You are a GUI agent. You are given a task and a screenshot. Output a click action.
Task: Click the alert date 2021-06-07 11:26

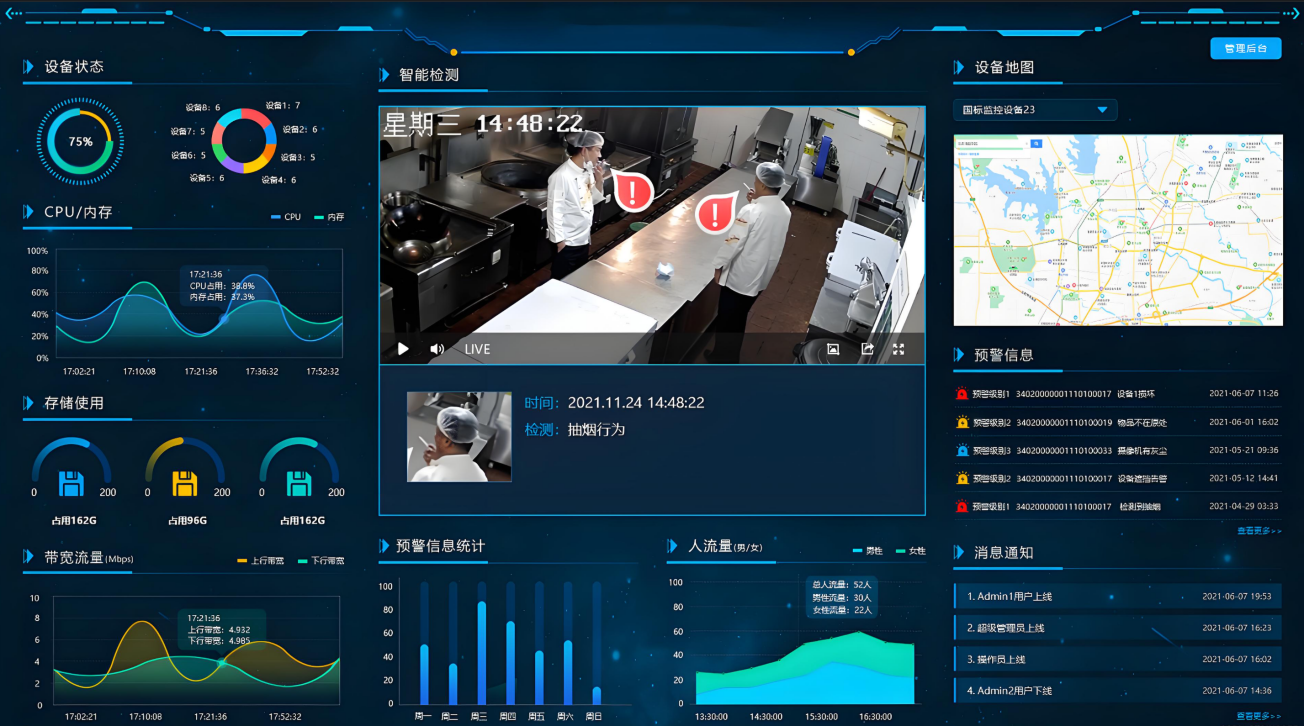click(1244, 393)
